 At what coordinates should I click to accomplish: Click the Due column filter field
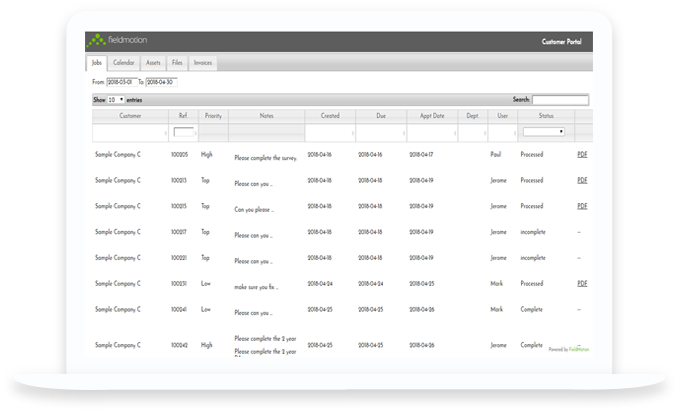pos(381,133)
